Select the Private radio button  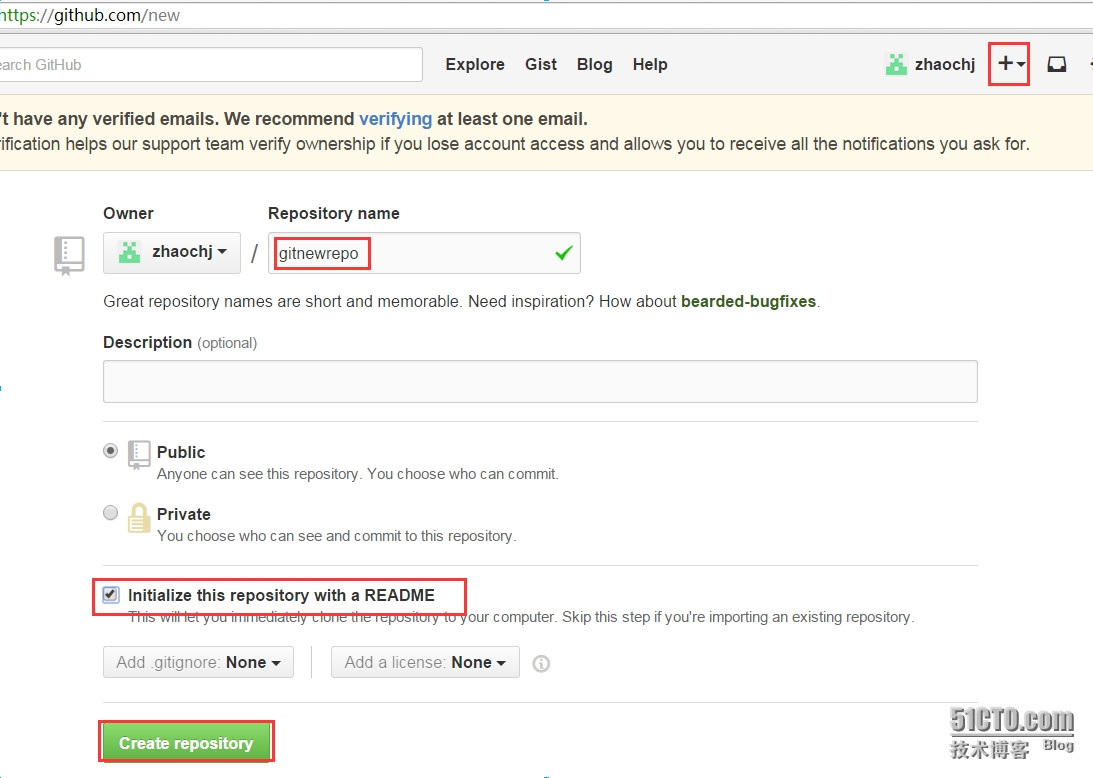(x=110, y=512)
